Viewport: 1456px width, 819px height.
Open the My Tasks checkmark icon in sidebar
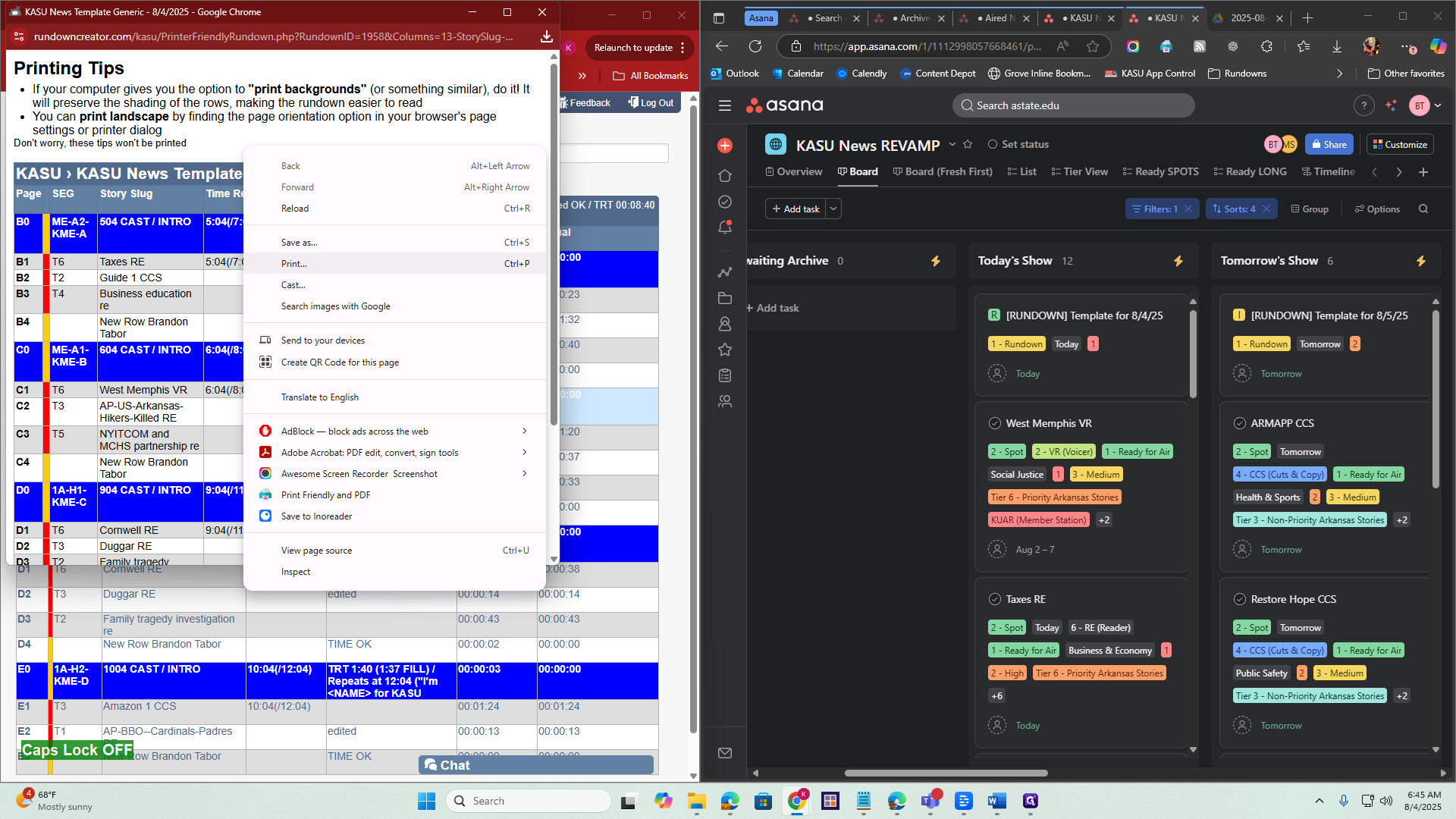tap(725, 202)
